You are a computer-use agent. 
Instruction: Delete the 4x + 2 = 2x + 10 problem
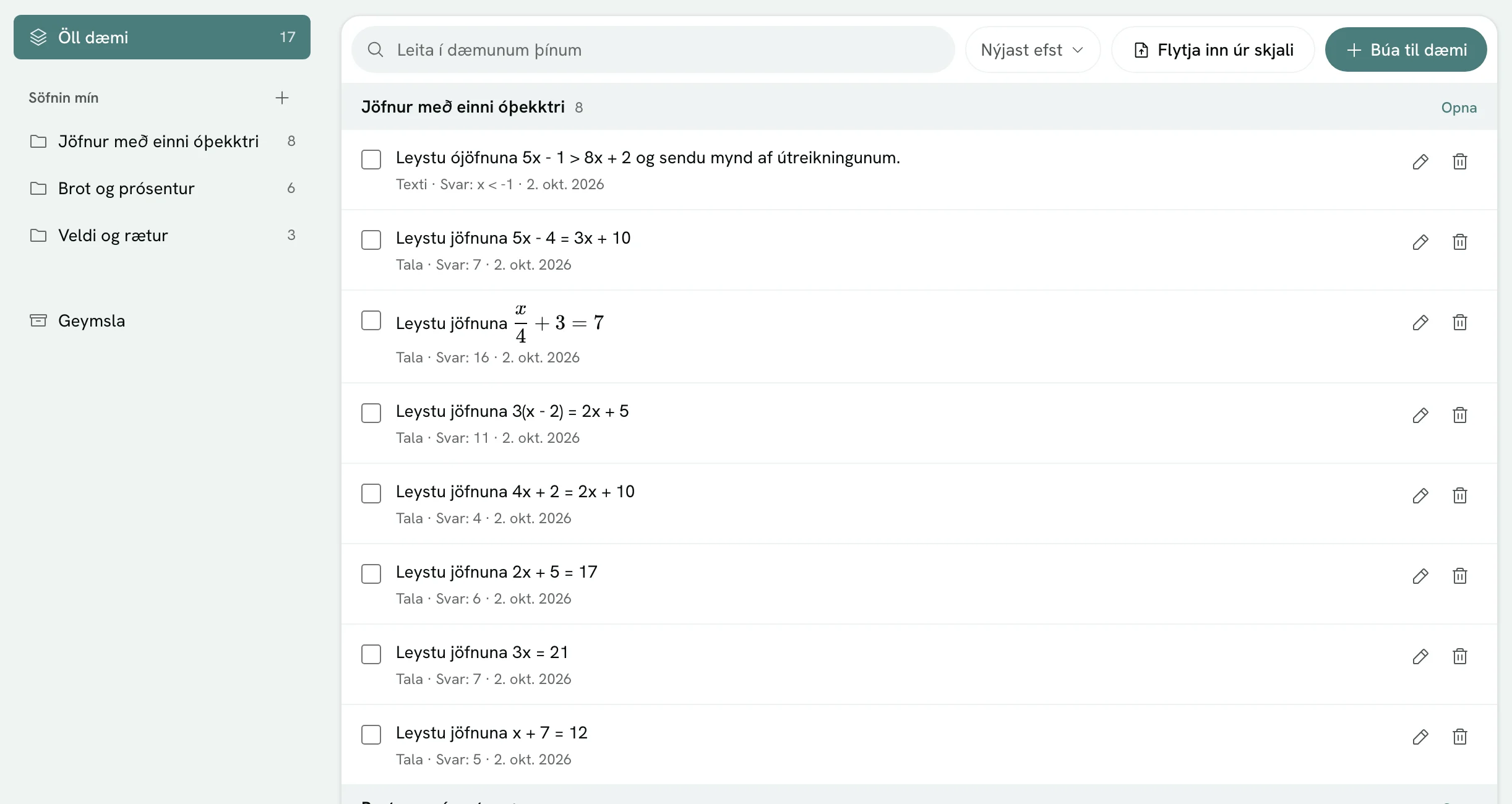[x=1460, y=495]
